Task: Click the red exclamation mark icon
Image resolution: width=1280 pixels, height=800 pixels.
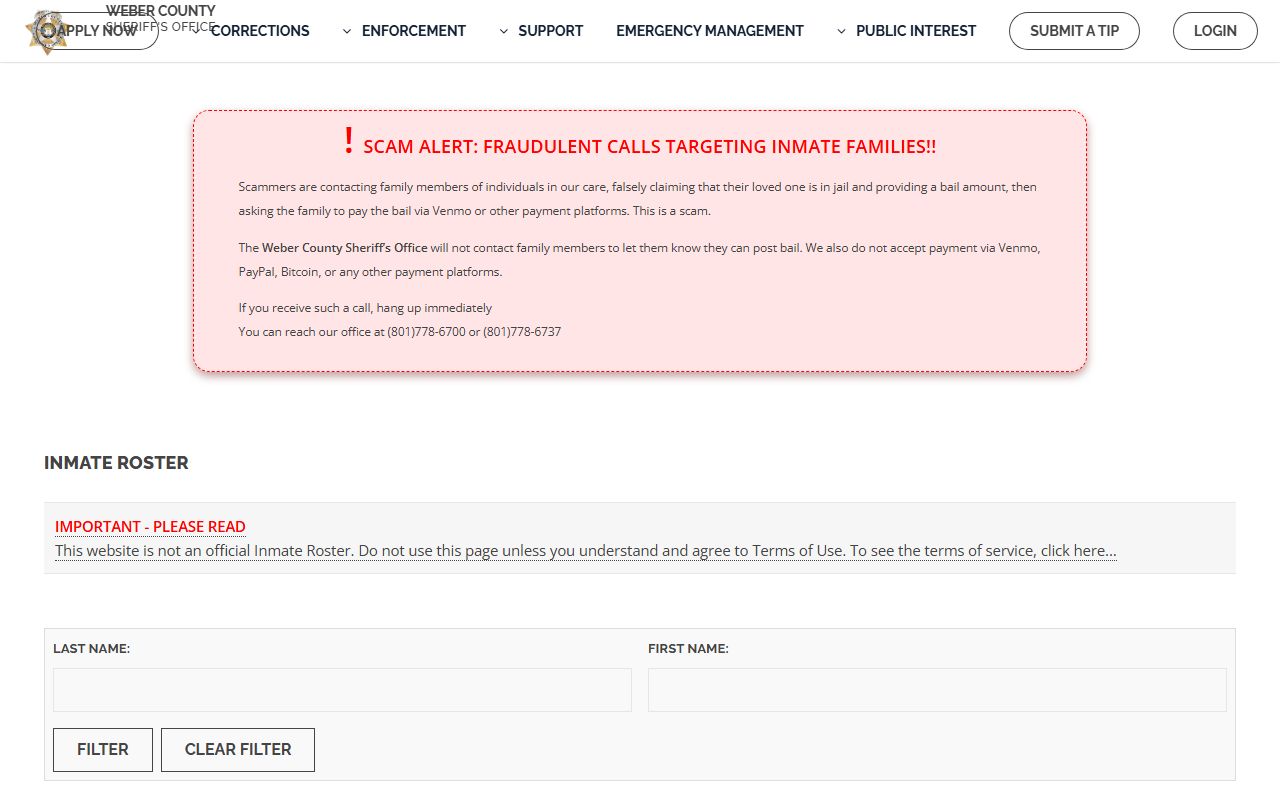Action: (349, 141)
